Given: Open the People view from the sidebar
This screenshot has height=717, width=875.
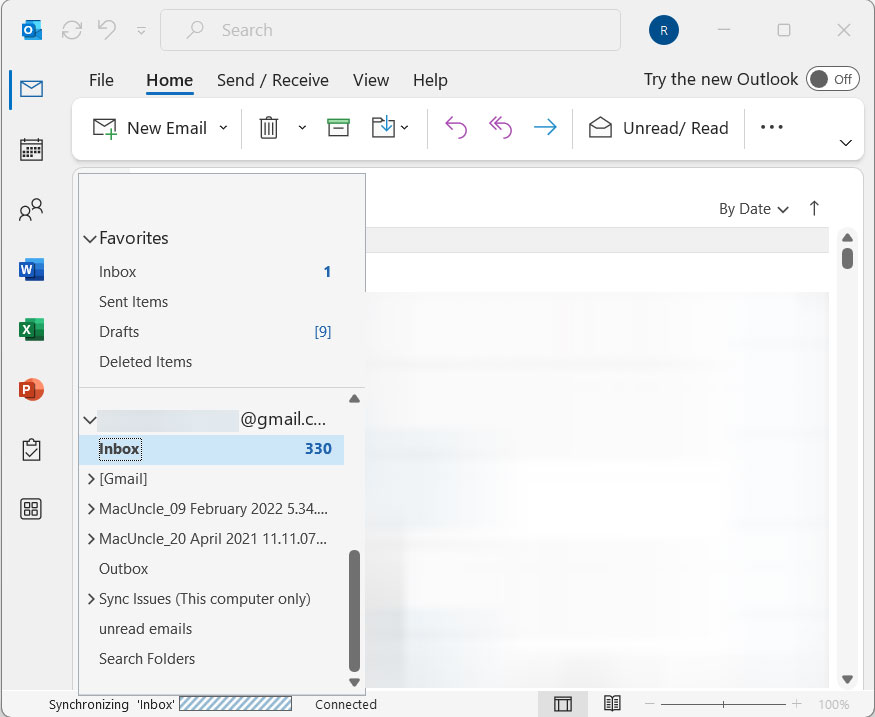Looking at the screenshot, I should [x=30, y=209].
